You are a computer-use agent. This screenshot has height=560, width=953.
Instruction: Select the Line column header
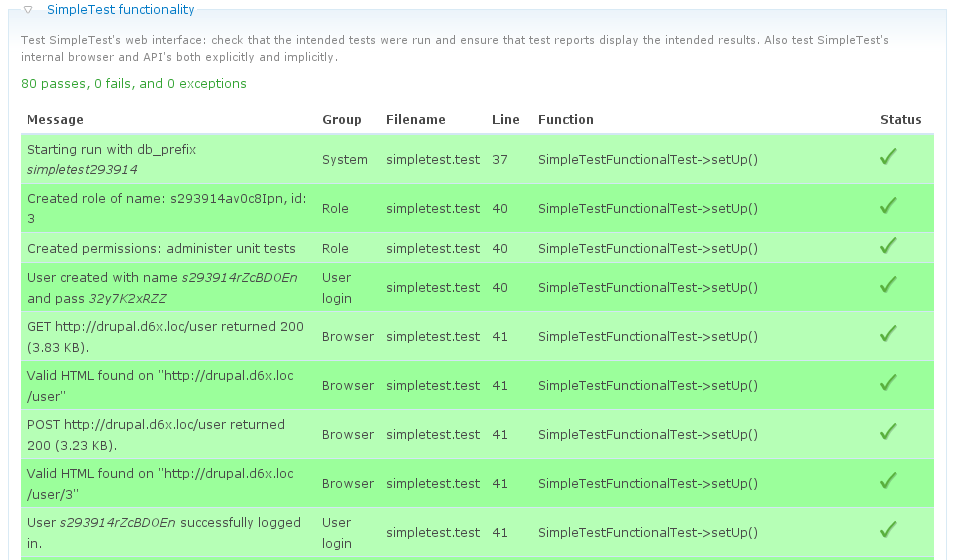[506, 120]
